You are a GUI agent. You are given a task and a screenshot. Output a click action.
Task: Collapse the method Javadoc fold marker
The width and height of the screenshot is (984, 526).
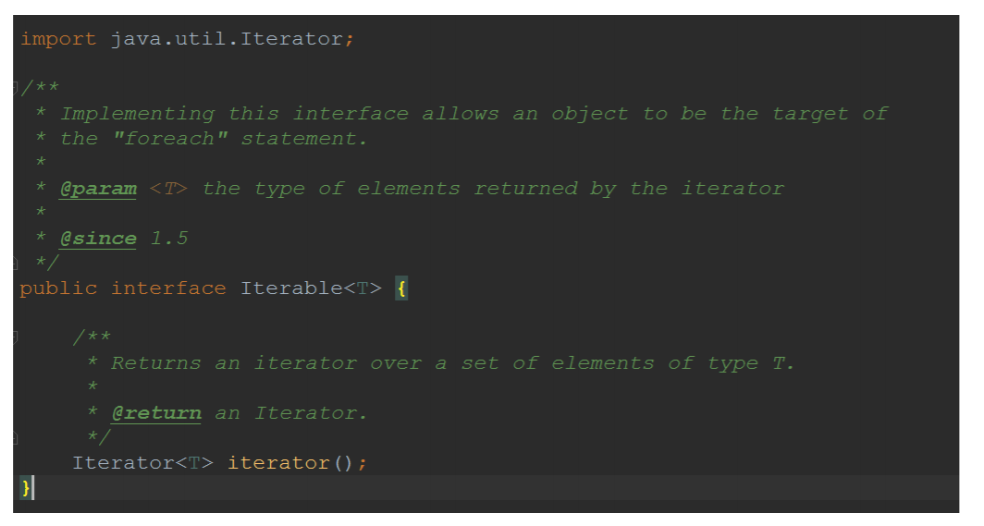(x=16, y=338)
